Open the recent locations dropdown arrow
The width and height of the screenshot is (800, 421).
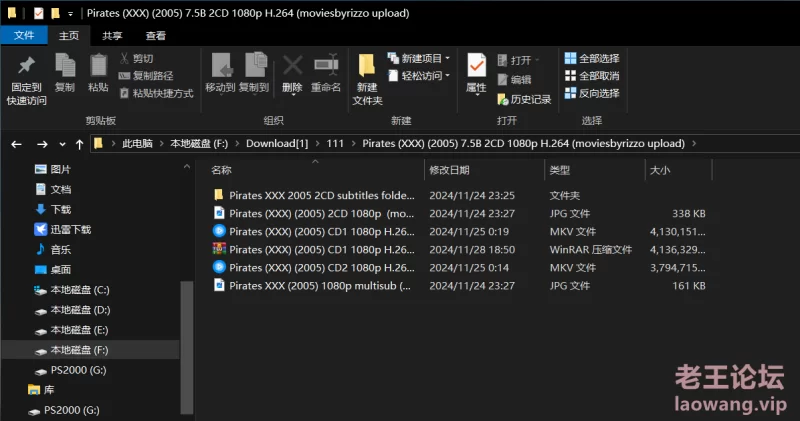tap(62, 144)
